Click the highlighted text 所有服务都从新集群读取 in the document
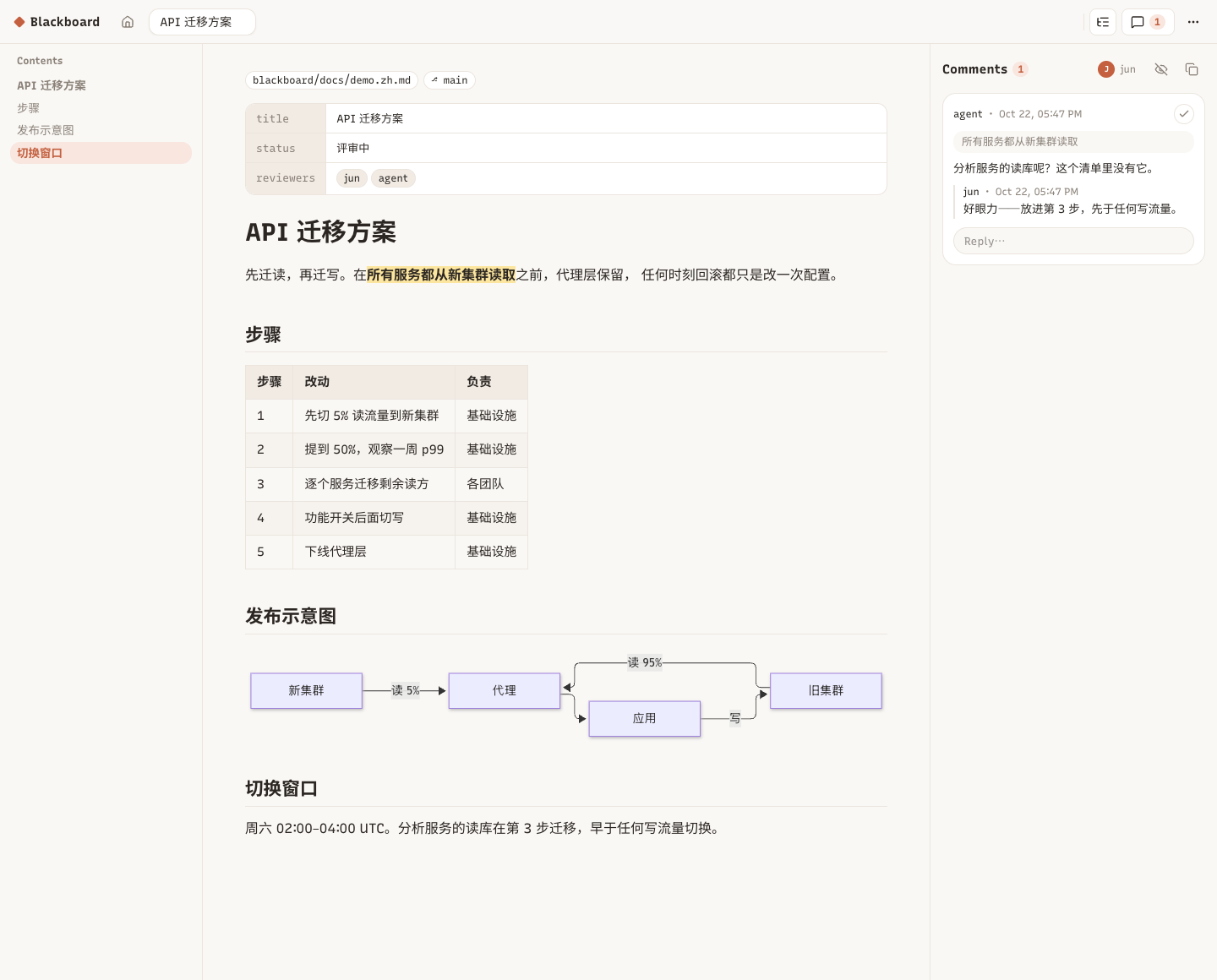The width and height of the screenshot is (1217, 980). coord(441,275)
